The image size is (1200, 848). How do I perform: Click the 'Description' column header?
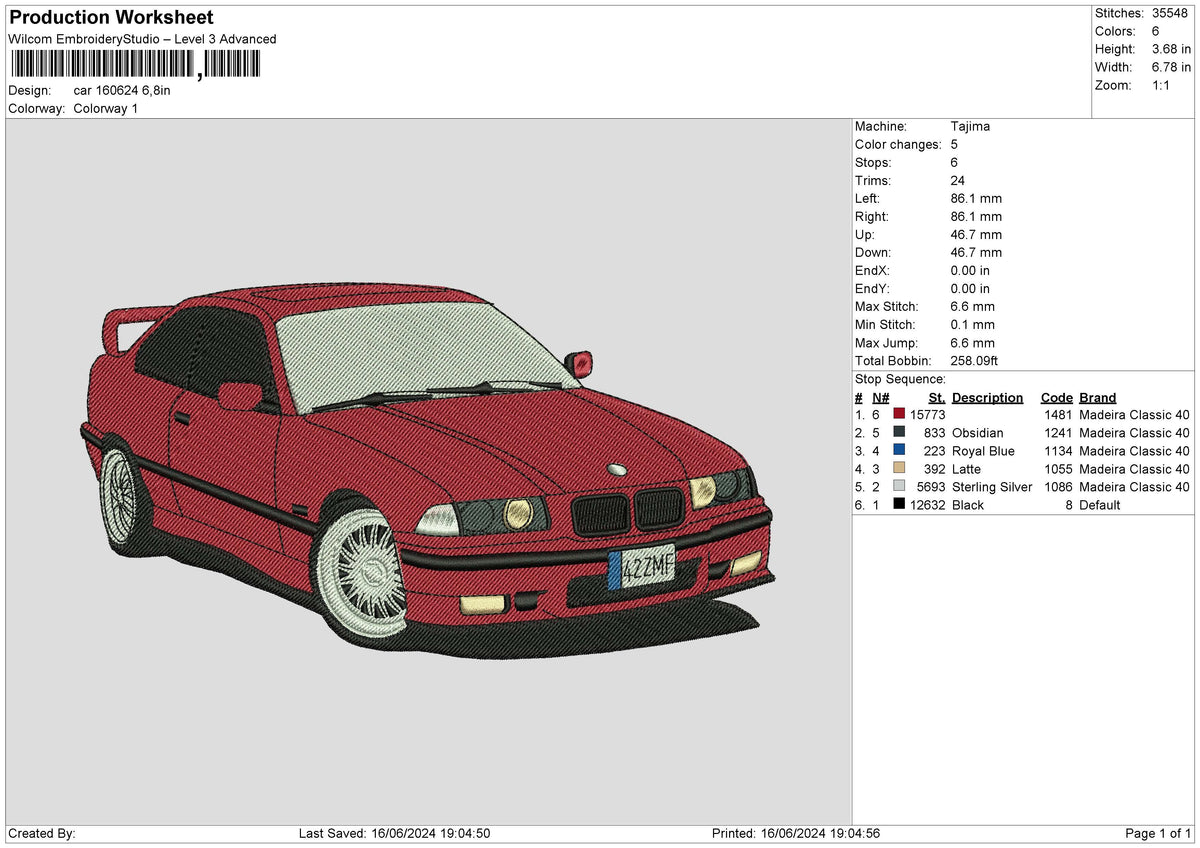click(x=988, y=397)
